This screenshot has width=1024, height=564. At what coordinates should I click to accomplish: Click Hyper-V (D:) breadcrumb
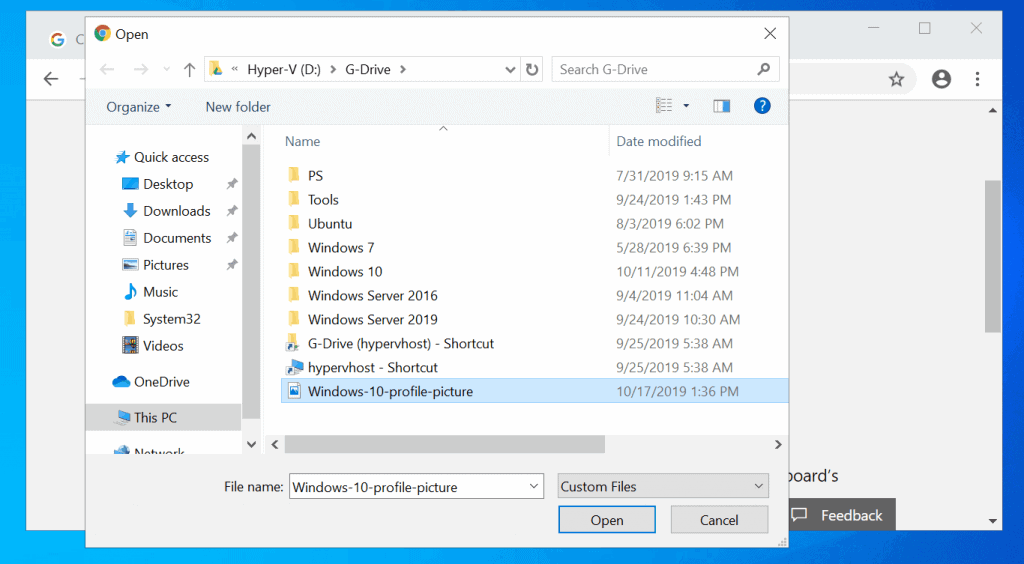coord(284,69)
